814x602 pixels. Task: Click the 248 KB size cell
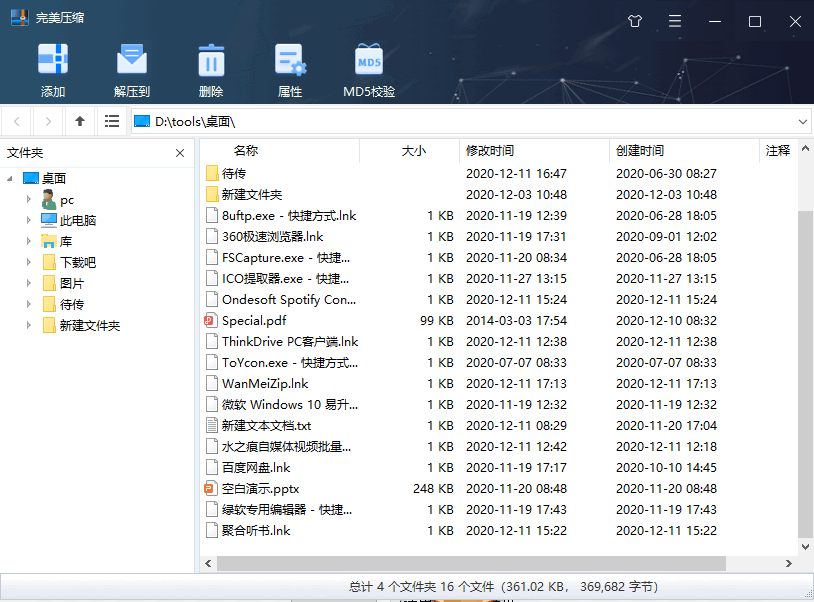coord(433,489)
